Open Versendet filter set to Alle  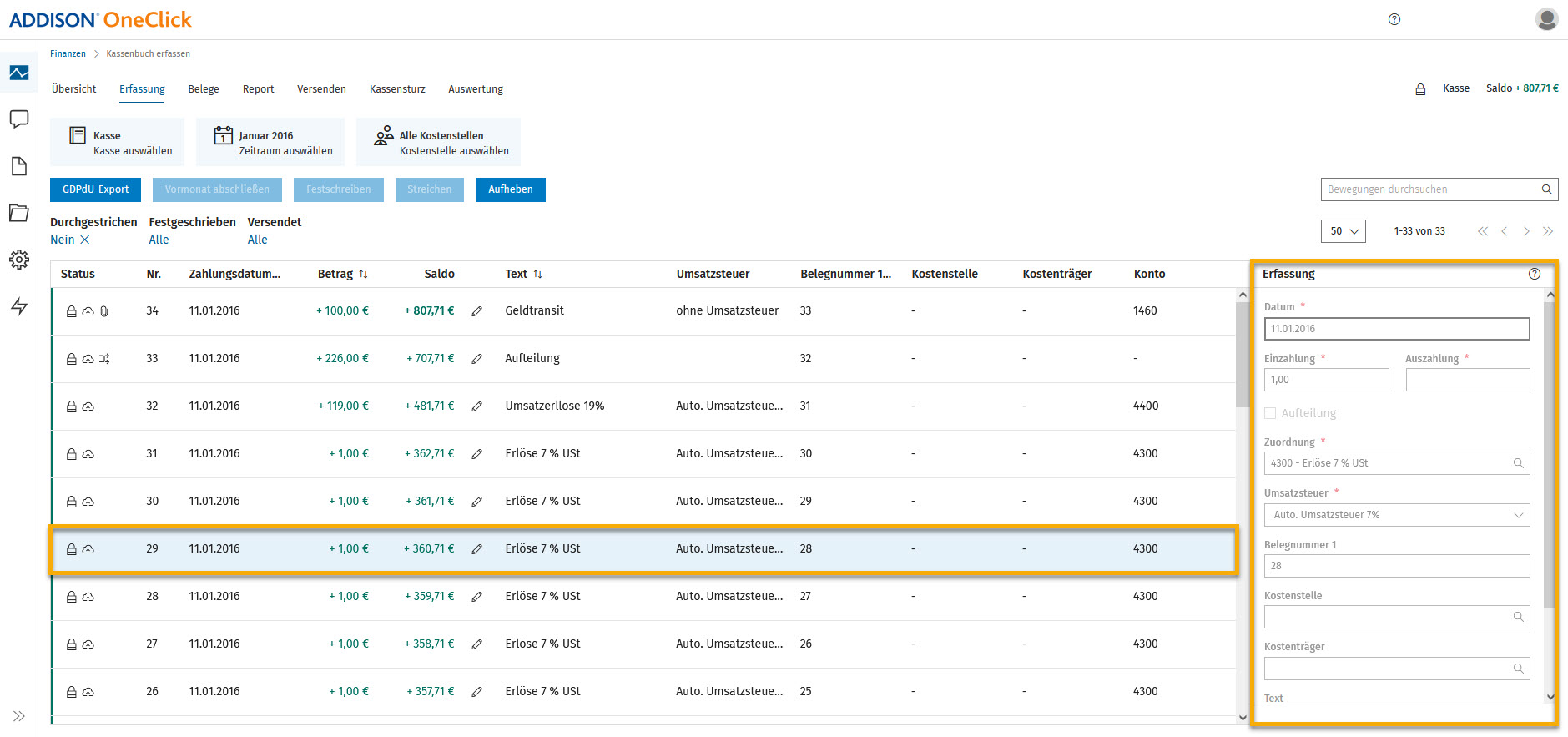[257, 240]
